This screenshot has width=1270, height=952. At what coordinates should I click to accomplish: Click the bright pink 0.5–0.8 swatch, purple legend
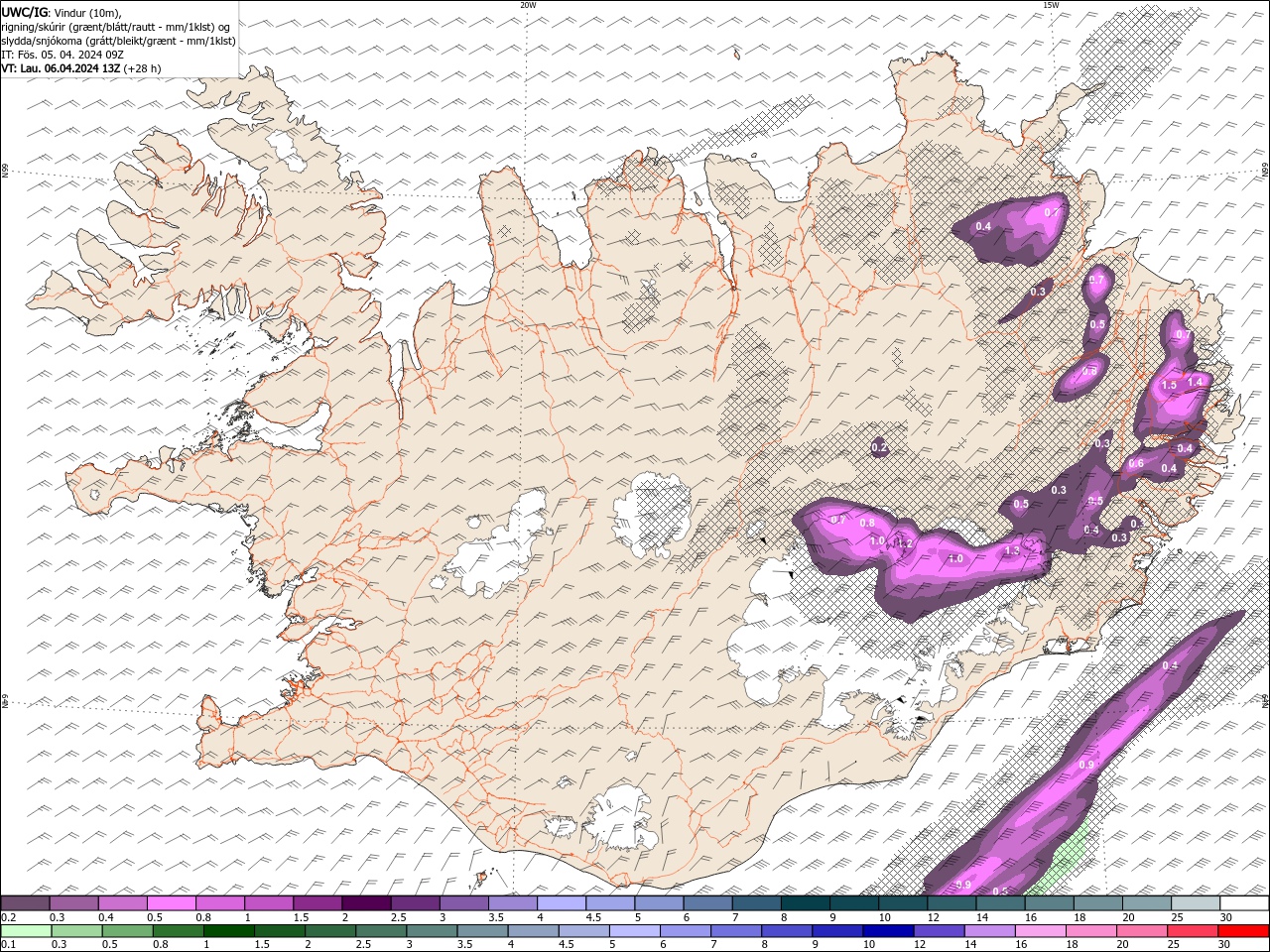(171, 903)
